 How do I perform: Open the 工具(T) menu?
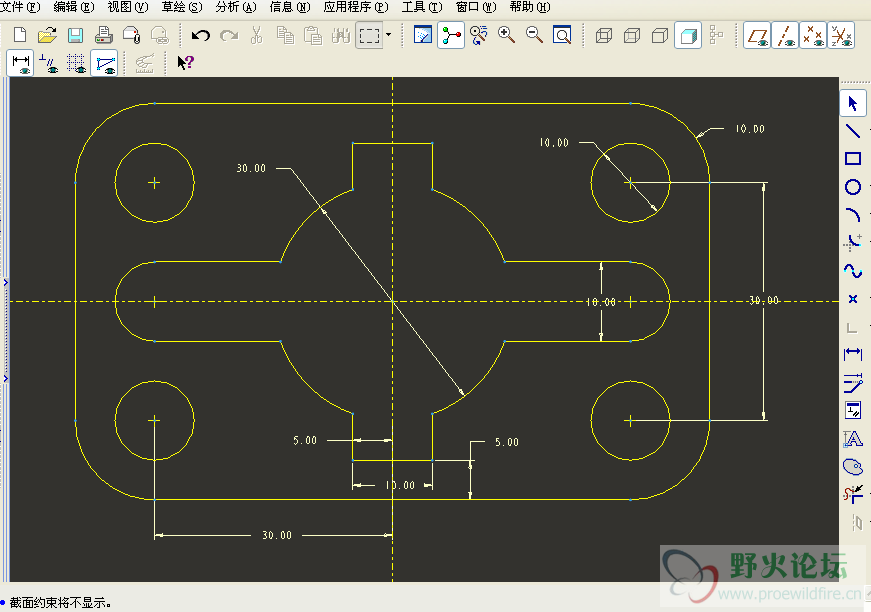coord(422,7)
